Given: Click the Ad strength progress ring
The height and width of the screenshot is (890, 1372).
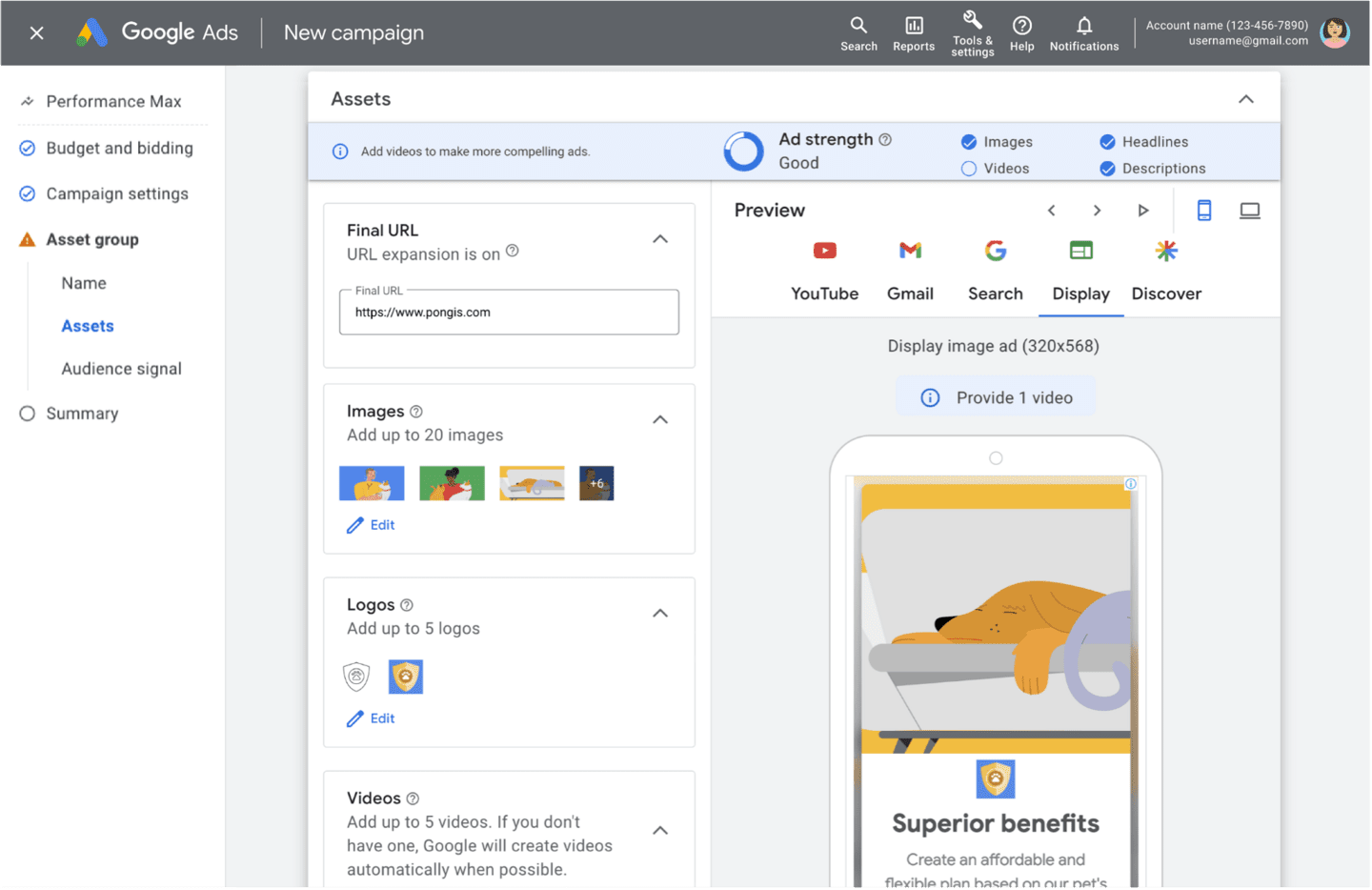Looking at the screenshot, I should [x=743, y=151].
